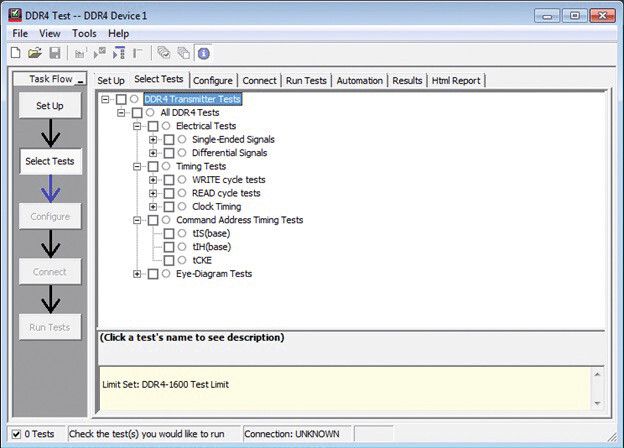
Task: Go to the Html Report tab
Action: coord(456,80)
